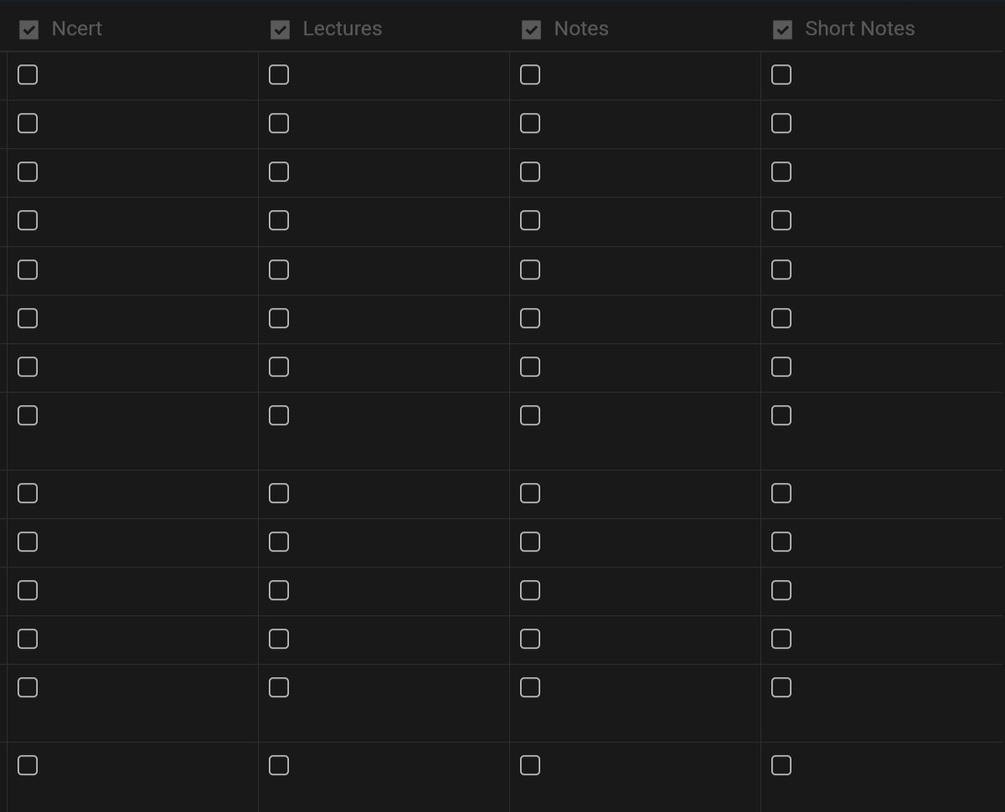Open the Short Notes header text menu
The image size is (1005, 812).
tap(859, 29)
